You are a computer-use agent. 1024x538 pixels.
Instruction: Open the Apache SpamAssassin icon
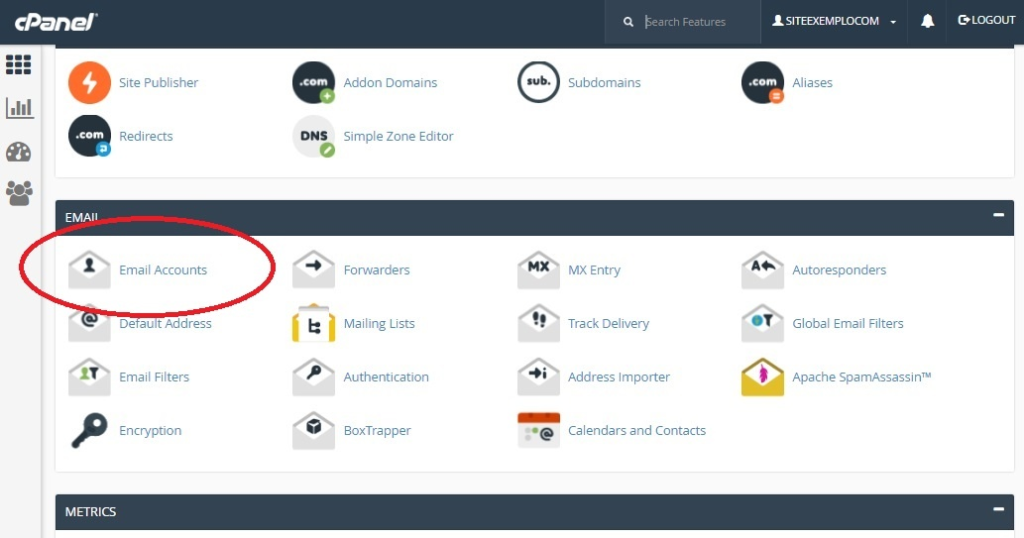pos(762,377)
